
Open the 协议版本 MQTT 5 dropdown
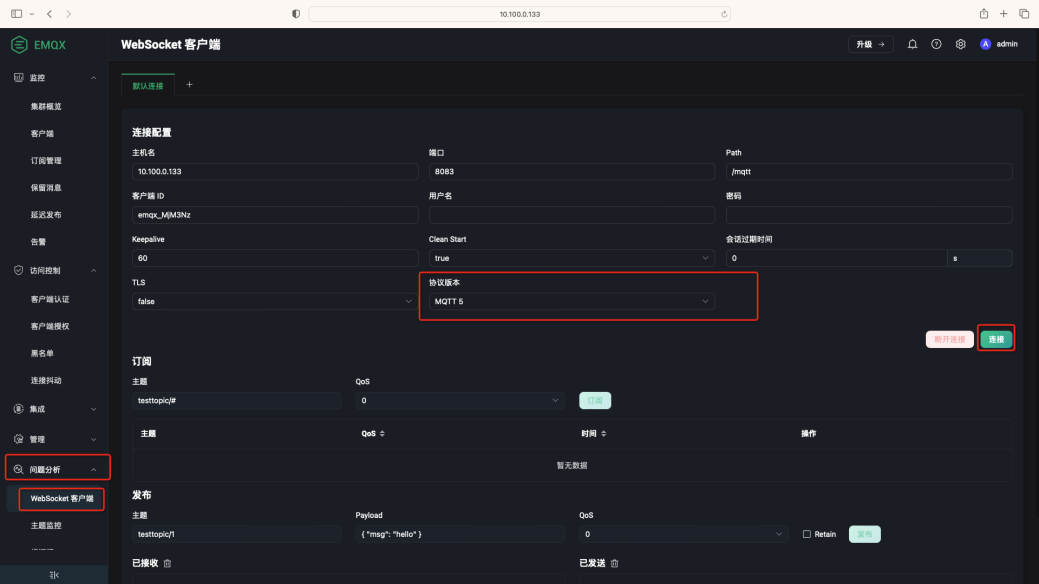point(572,301)
